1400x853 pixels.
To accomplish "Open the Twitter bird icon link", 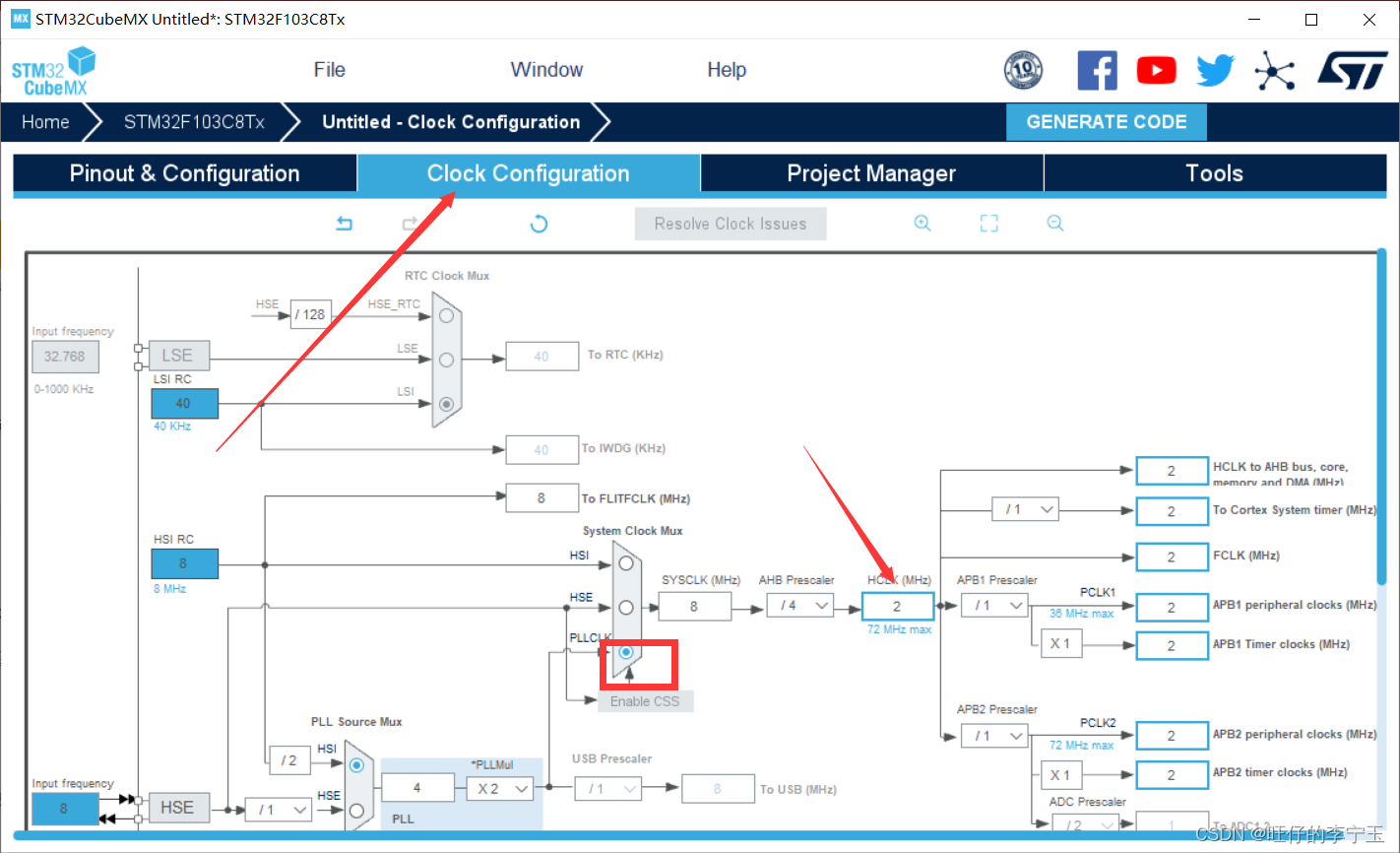I will [1215, 70].
